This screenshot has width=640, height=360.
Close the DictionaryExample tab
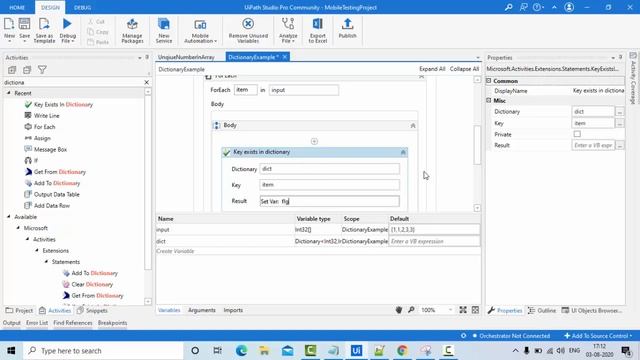(x=285, y=57)
